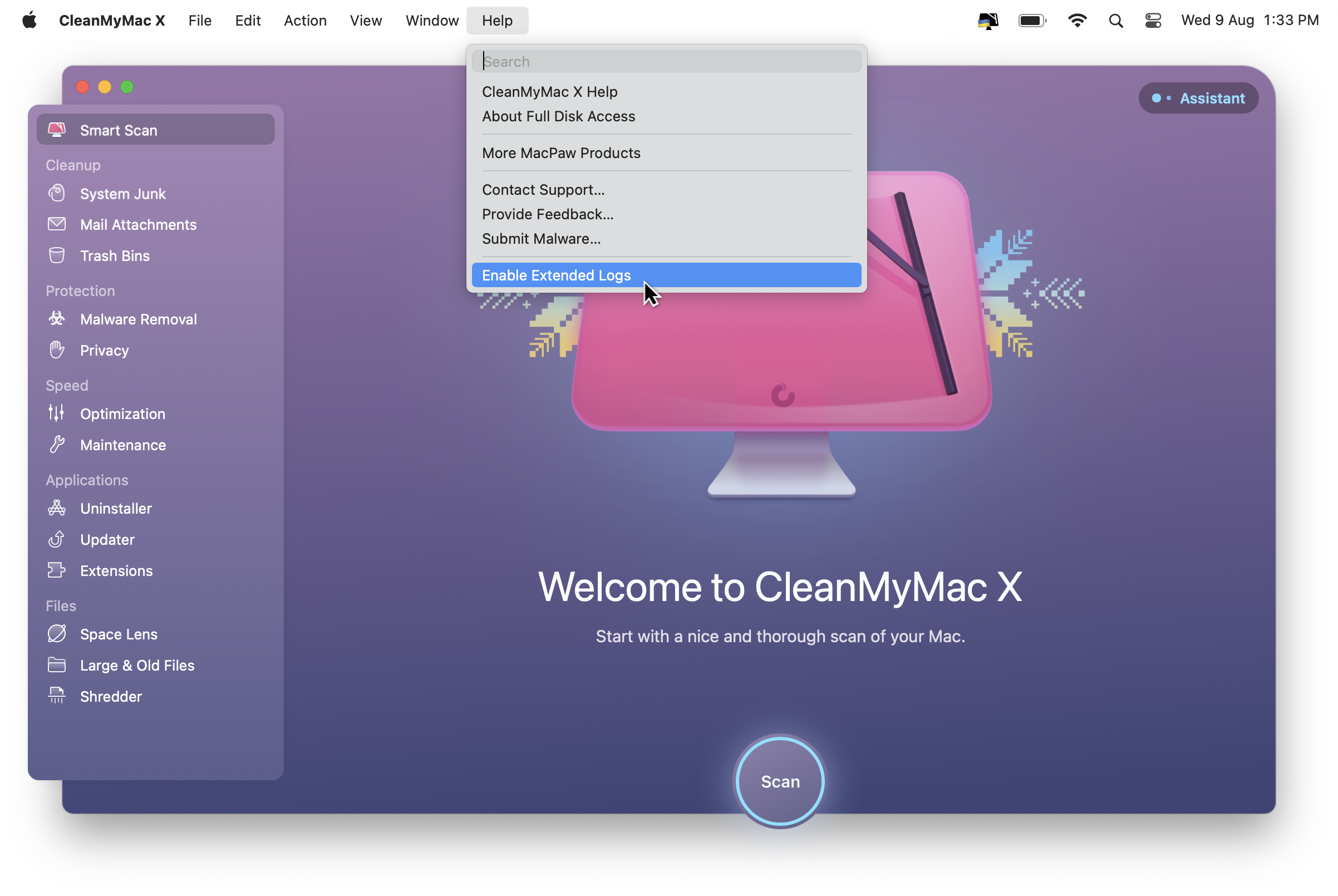Open the CleanMyMac X application menu
1338x896 pixels.
(112, 21)
